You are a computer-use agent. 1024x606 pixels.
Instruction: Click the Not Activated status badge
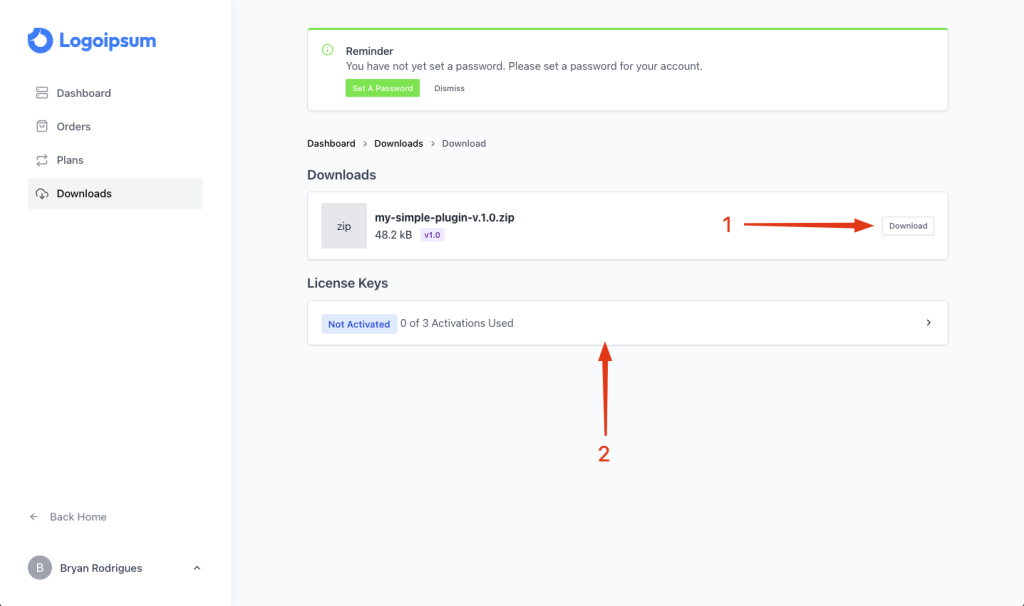[359, 324]
